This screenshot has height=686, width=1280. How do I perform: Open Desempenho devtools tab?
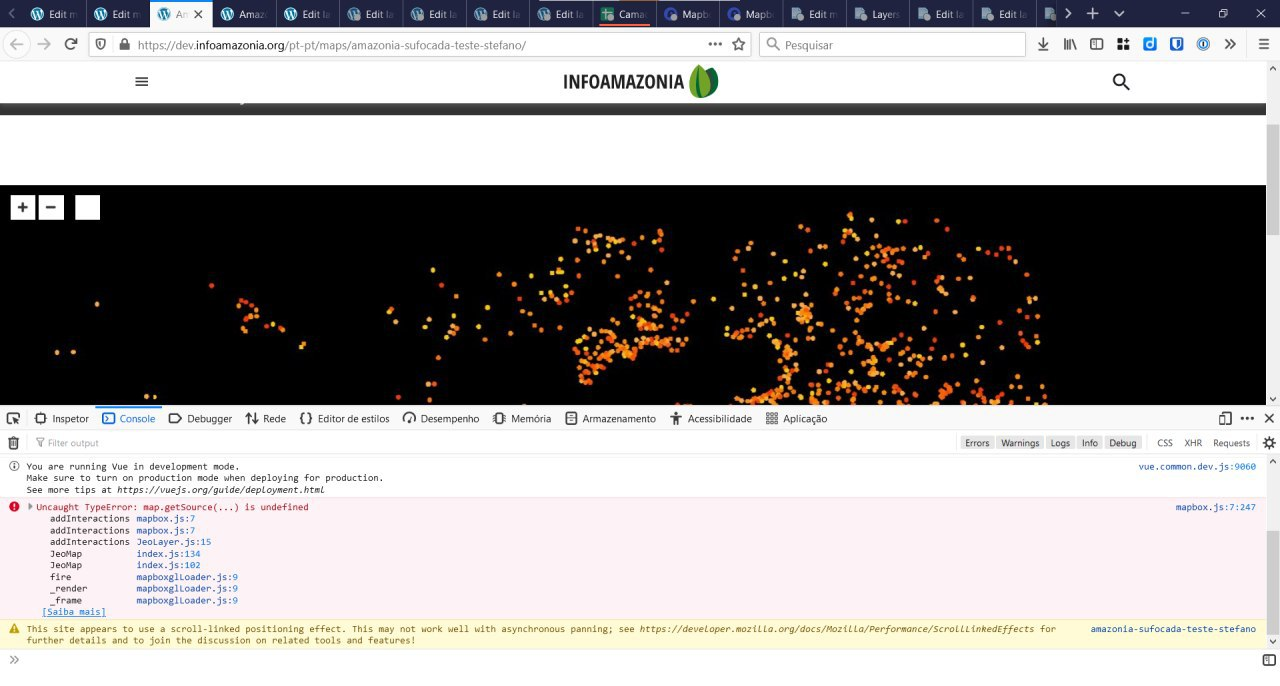point(441,418)
